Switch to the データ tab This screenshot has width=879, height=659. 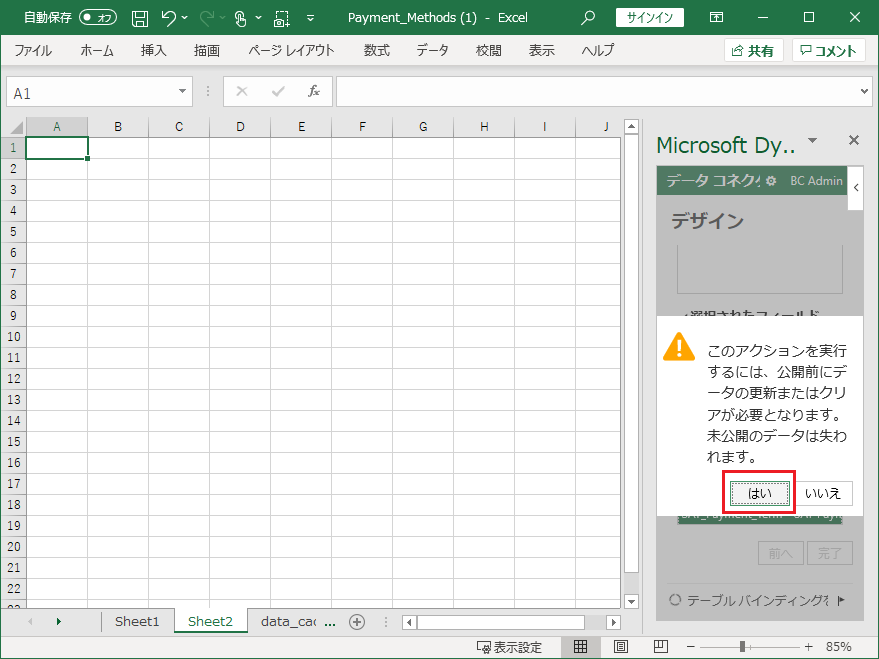(x=432, y=50)
